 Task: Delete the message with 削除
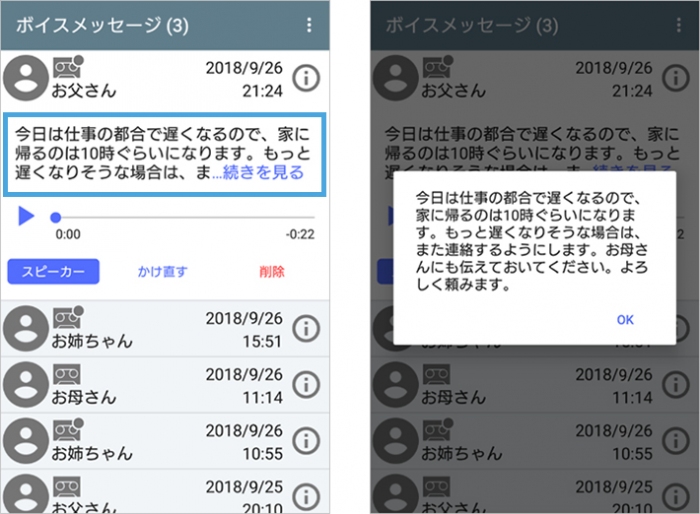click(271, 271)
